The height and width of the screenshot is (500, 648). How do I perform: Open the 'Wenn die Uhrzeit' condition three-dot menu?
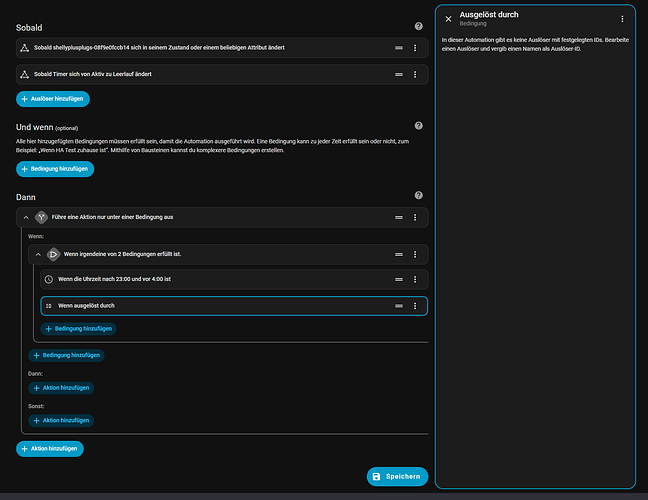point(415,280)
